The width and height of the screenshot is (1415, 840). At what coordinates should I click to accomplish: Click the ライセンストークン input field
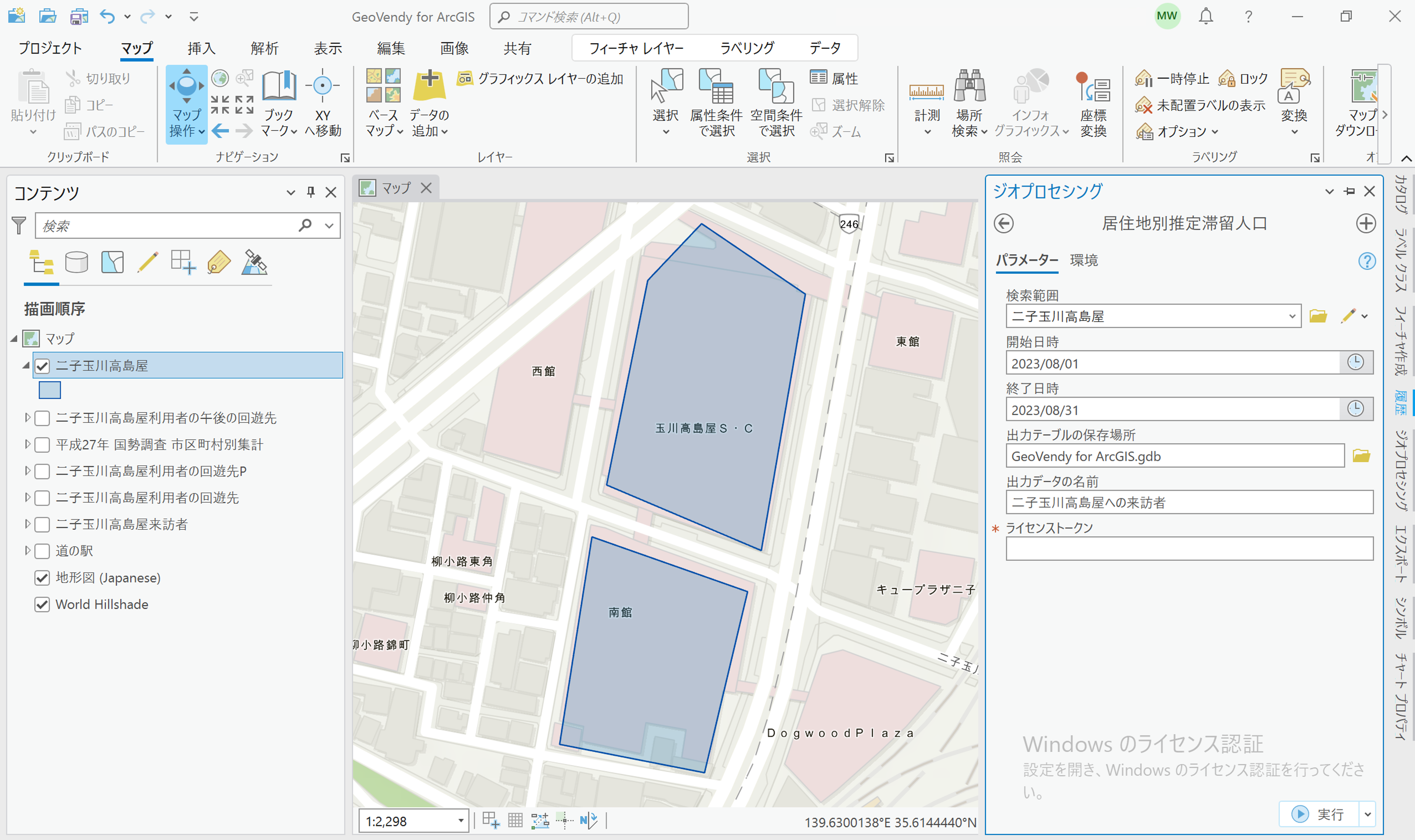[1189, 548]
